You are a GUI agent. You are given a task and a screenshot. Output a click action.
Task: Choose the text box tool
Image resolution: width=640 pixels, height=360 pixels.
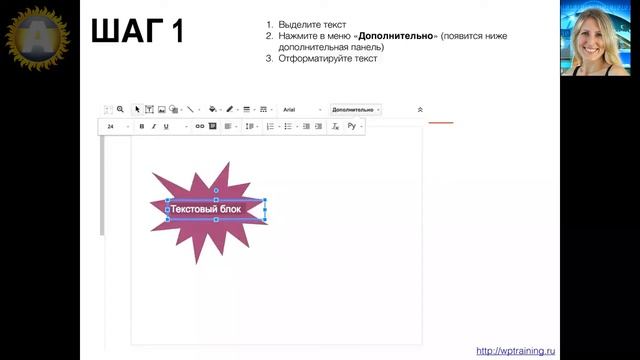click(149, 109)
